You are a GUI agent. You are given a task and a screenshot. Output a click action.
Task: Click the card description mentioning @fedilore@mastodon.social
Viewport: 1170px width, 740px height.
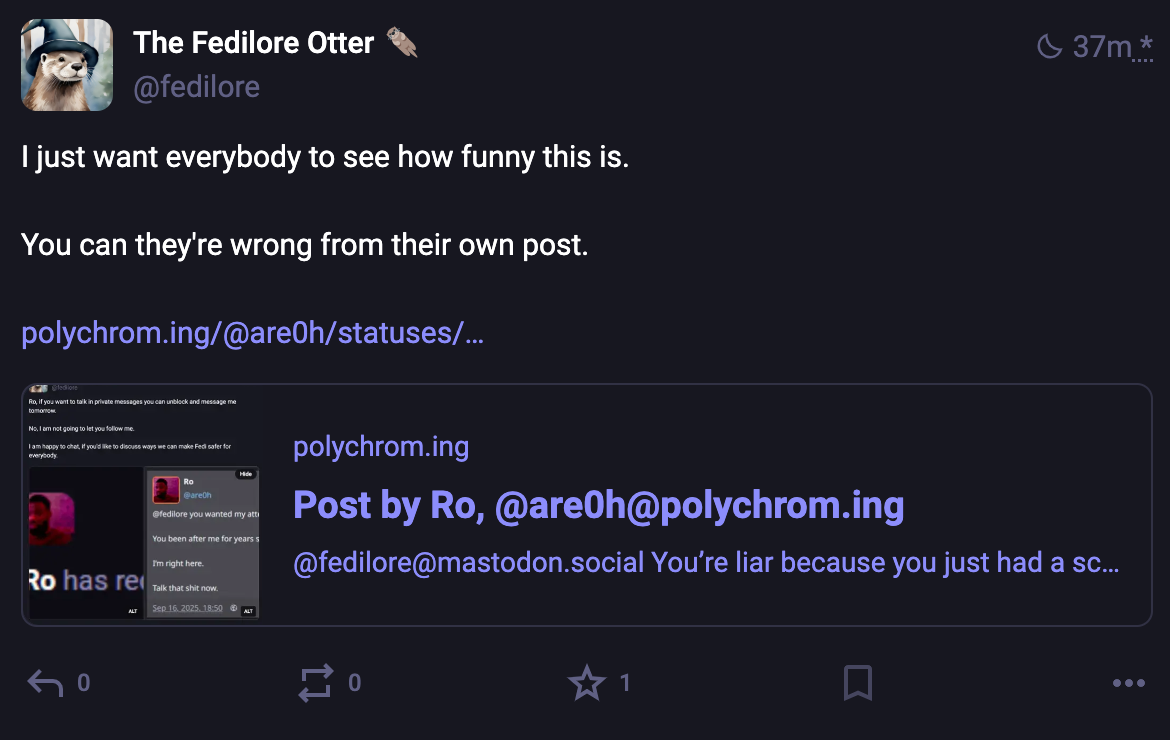pos(705,563)
